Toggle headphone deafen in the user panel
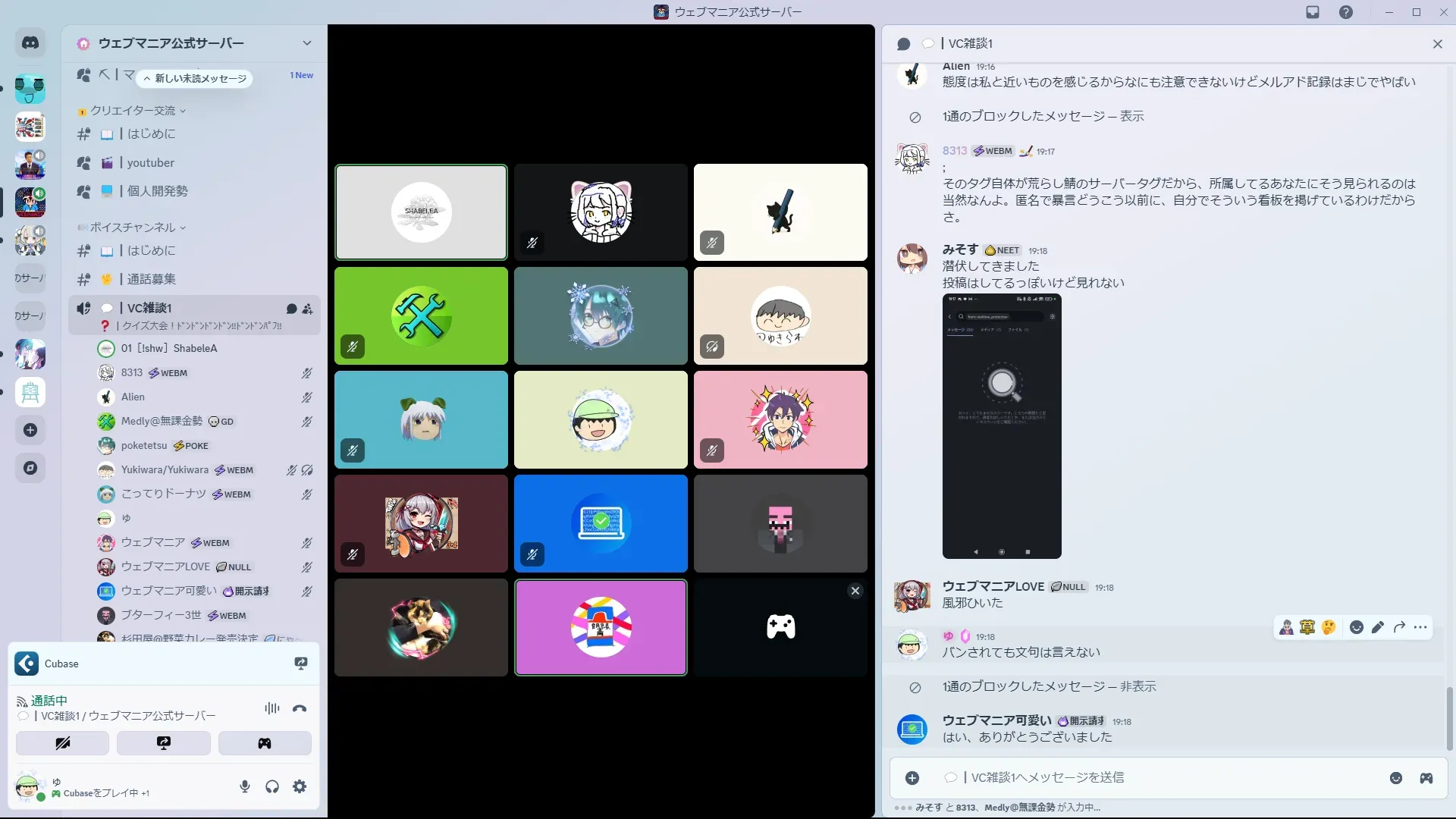 pos(272,786)
